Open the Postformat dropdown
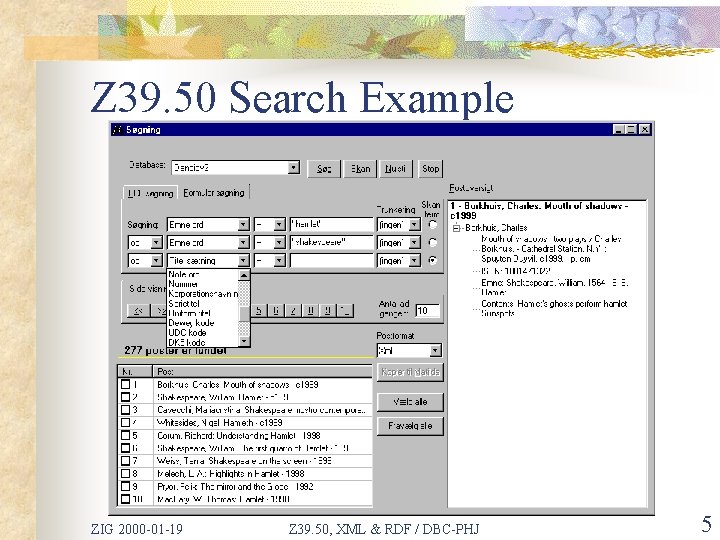Screen dimensions: 720x540 pyautogui.click(x=435, y=351)
